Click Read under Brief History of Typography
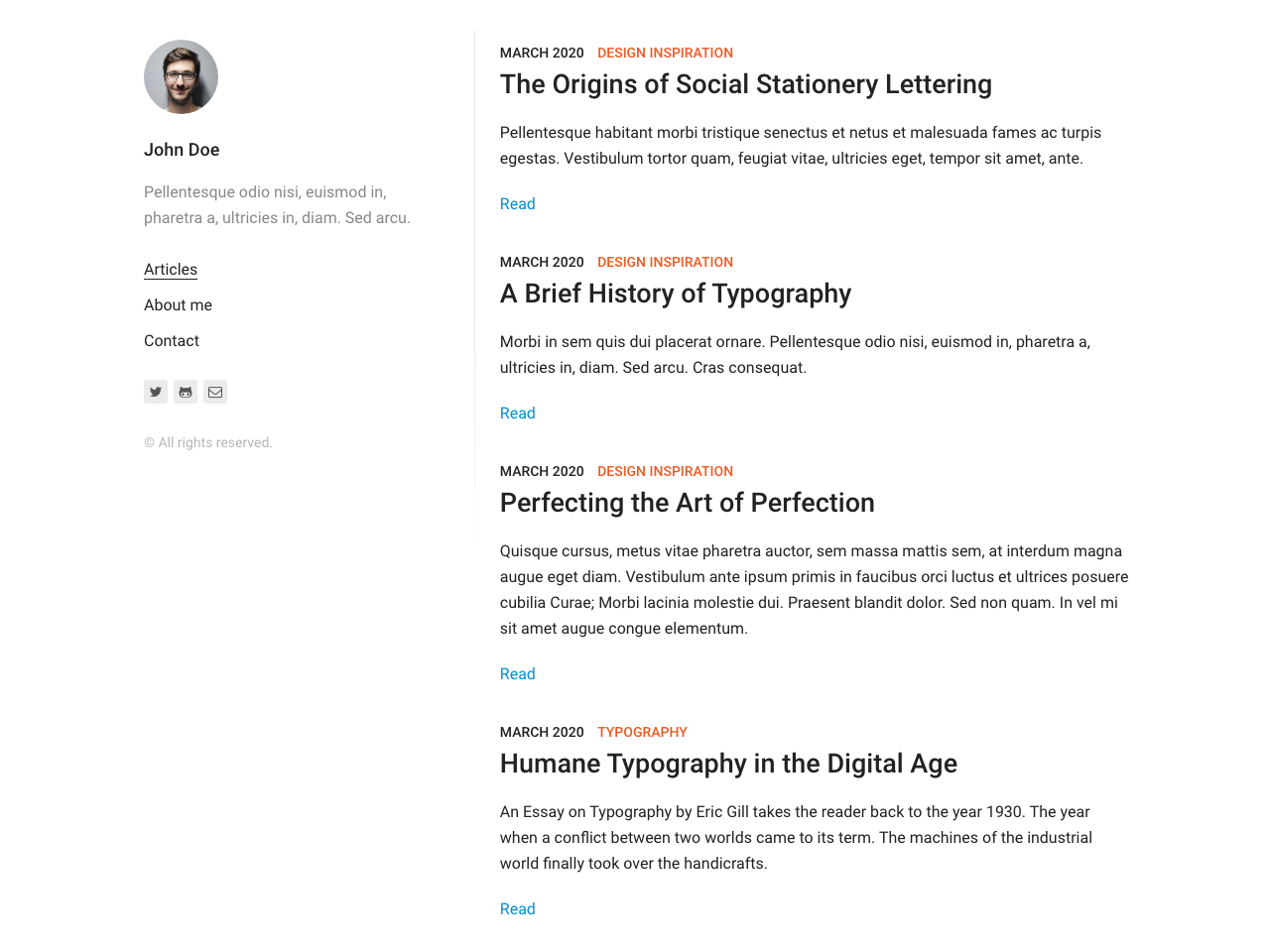 [x=517, y=414]
